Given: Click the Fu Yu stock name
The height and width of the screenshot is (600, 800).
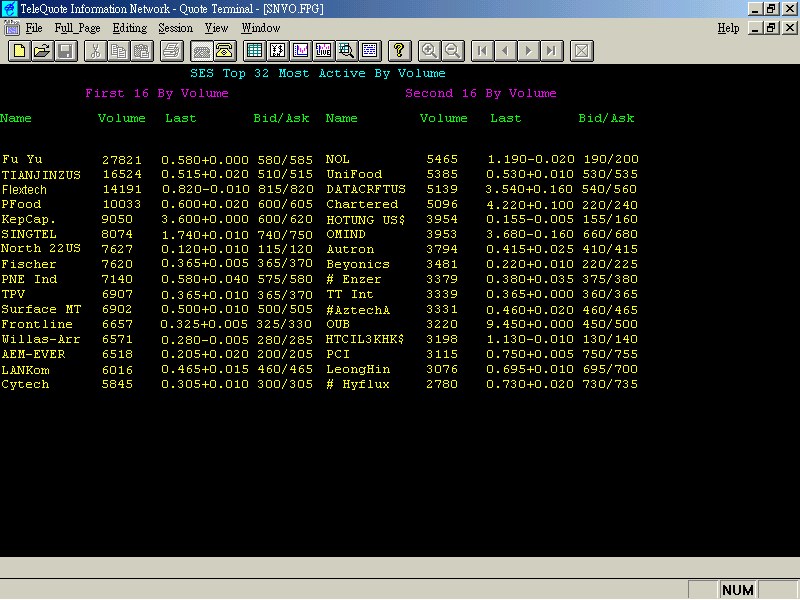Looking at the screenshot, I should (22, 159).
